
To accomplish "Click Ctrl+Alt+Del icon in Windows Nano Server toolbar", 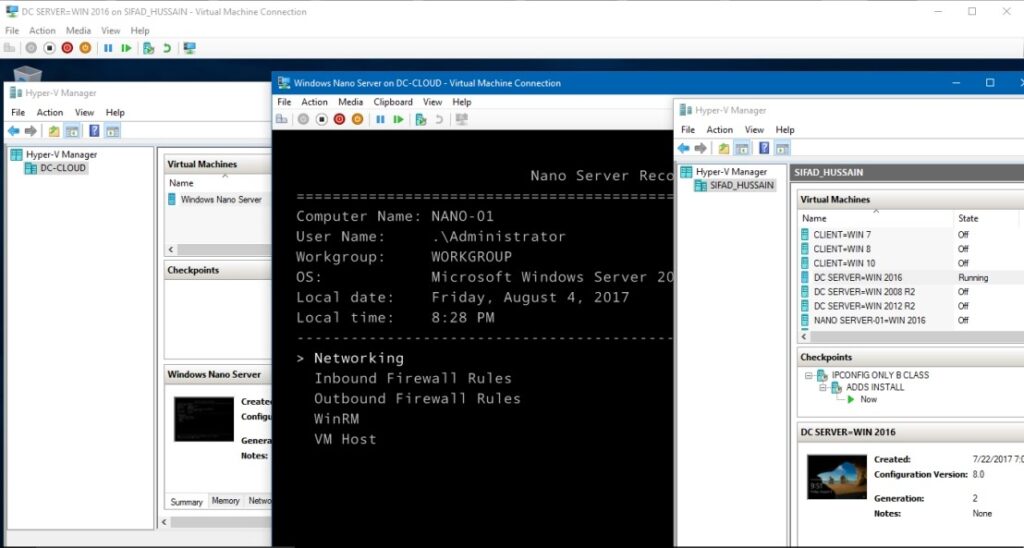I will 282,120.
